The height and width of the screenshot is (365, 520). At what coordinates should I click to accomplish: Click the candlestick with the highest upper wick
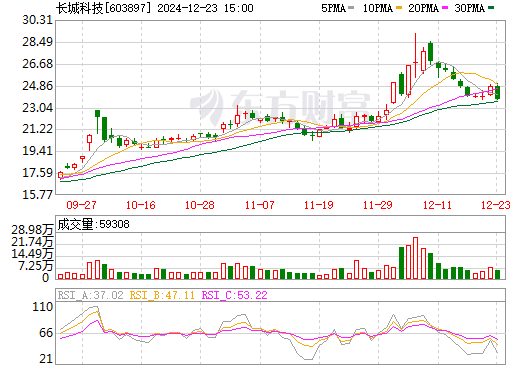(415, 55)
